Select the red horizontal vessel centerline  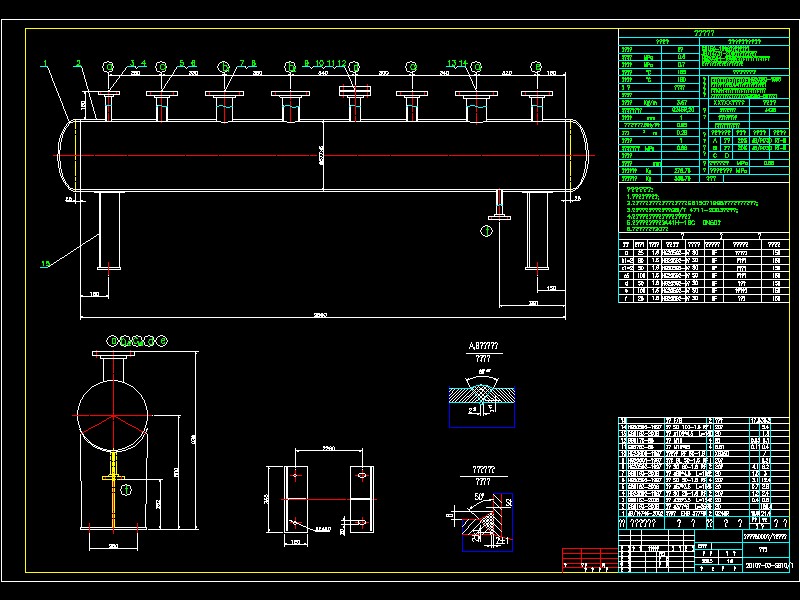[x=324, y=156]
